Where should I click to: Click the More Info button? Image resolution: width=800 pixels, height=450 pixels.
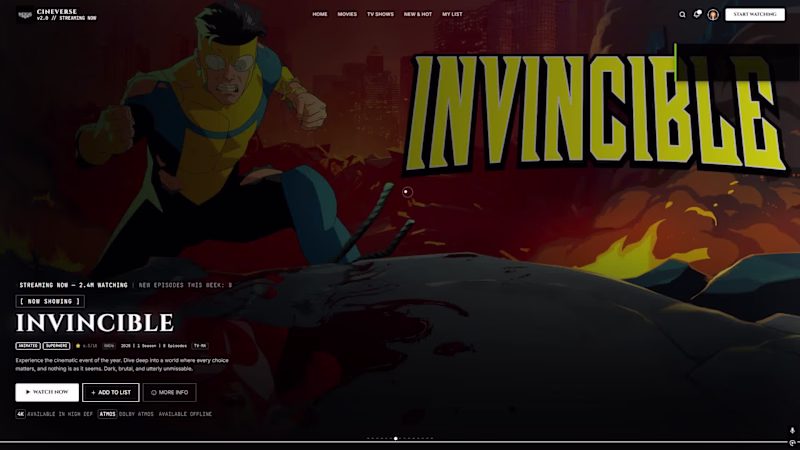click(169, 392)
